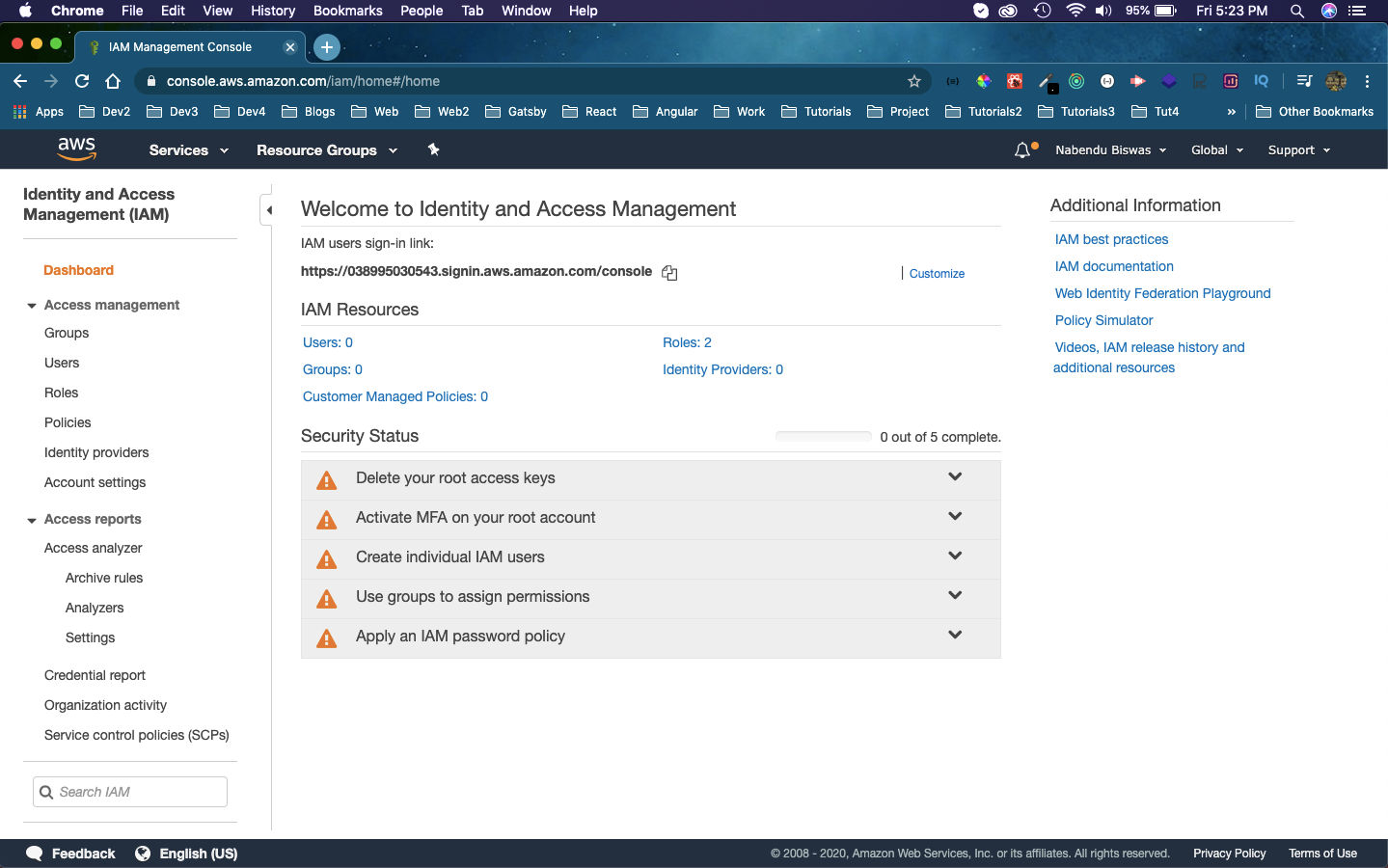Viewport: 1388px width, 868px height.
Task: Open IAM best practices link
Action: [1111, 239]
